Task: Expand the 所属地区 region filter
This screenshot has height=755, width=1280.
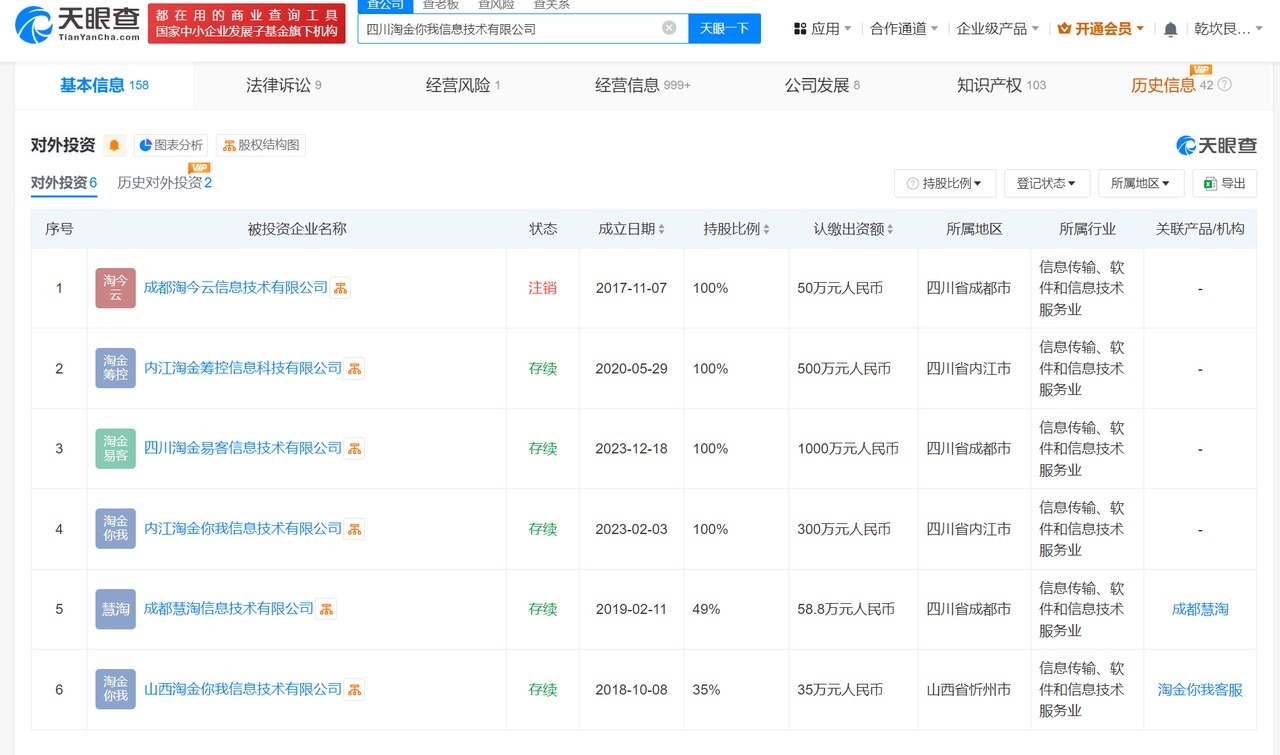Action: point(1140,183)
